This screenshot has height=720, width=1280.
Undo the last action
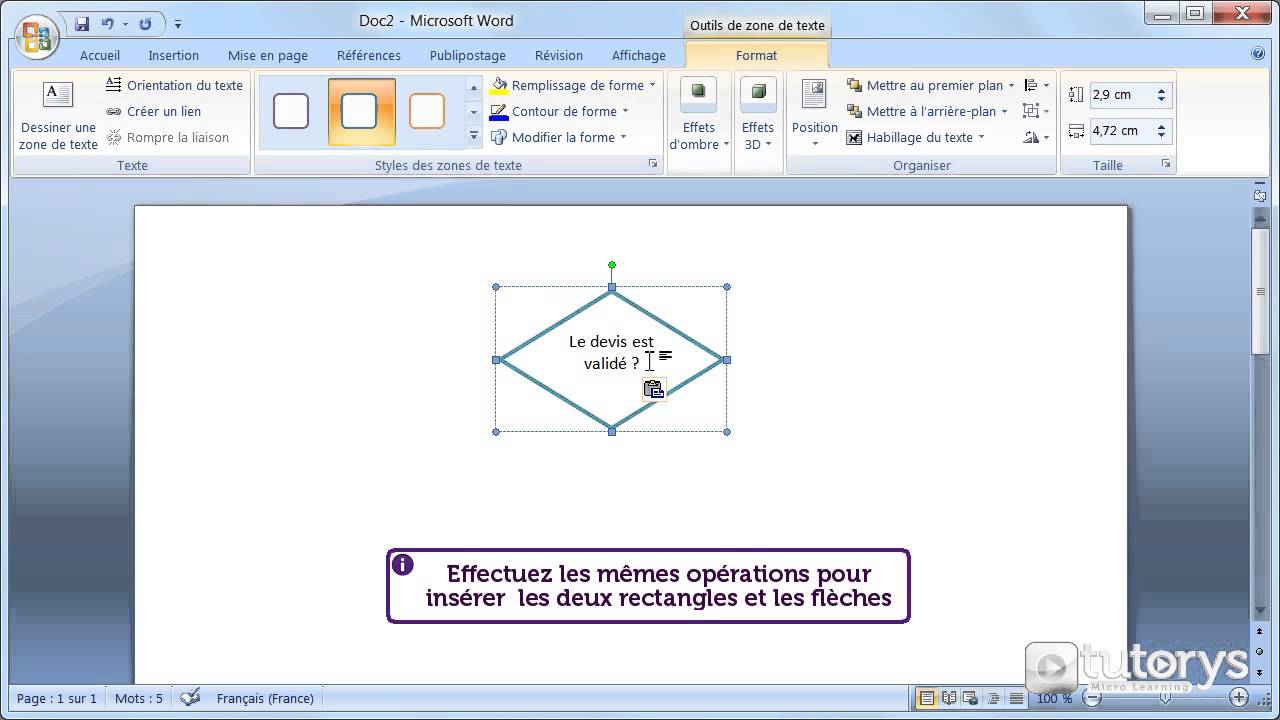[107, 23]
